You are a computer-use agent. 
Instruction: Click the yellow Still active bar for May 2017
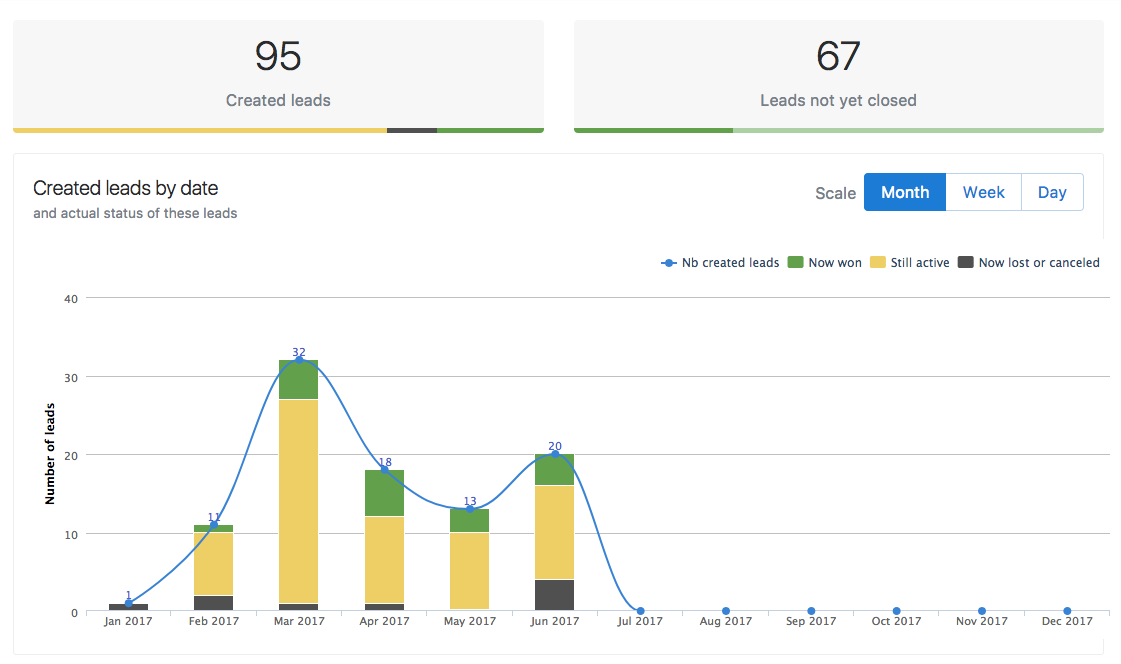coord(470,570)
